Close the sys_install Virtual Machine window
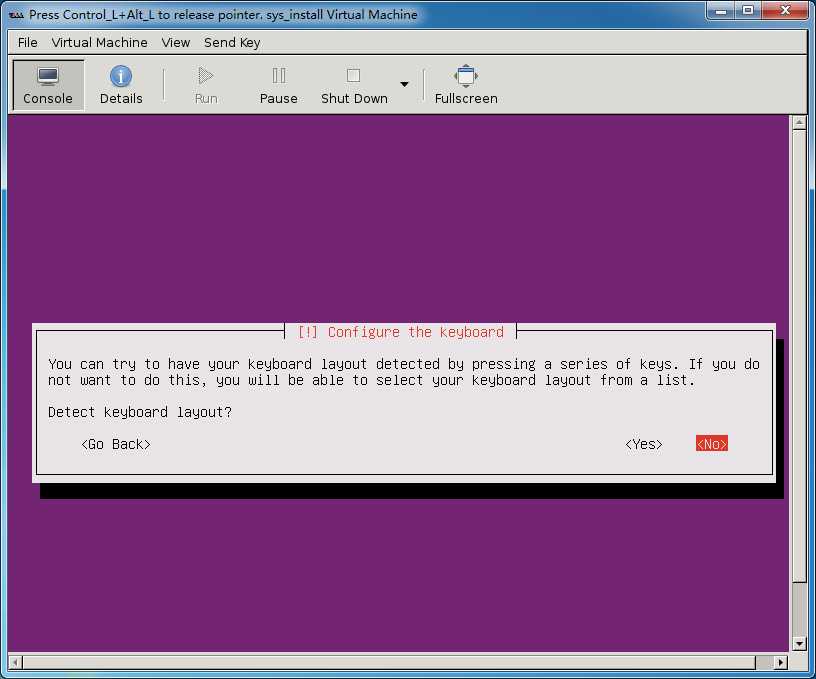Viewport: 816px width, 679px height. tap(785, 10)
